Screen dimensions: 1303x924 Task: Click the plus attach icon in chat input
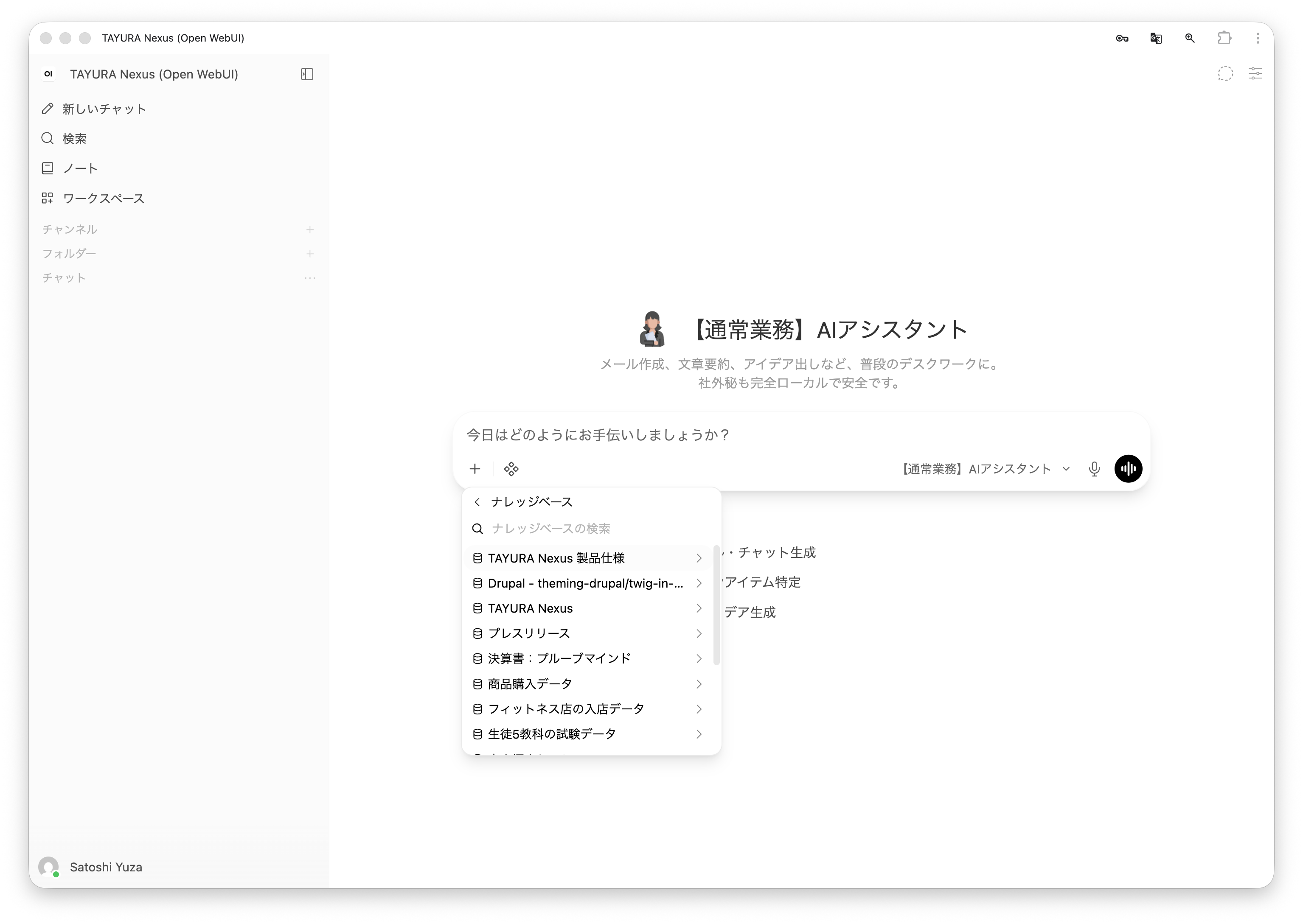[475, 469]
